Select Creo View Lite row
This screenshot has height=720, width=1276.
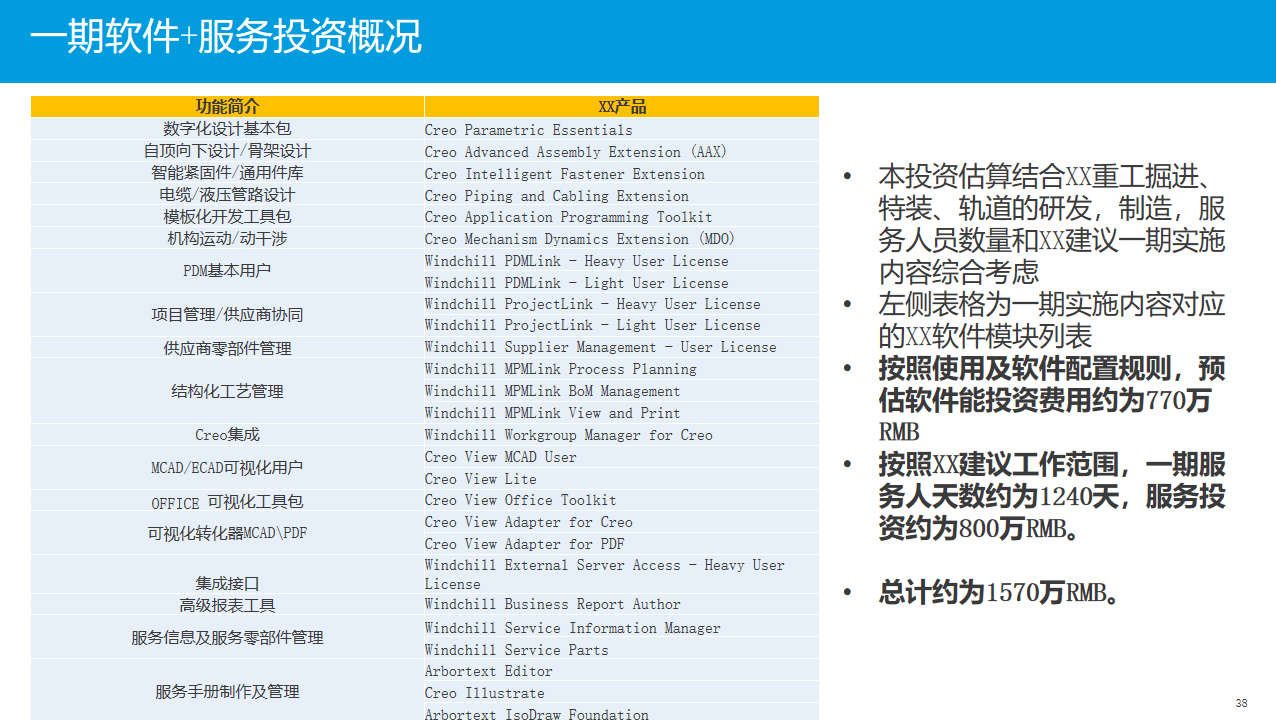pos(621,479)
